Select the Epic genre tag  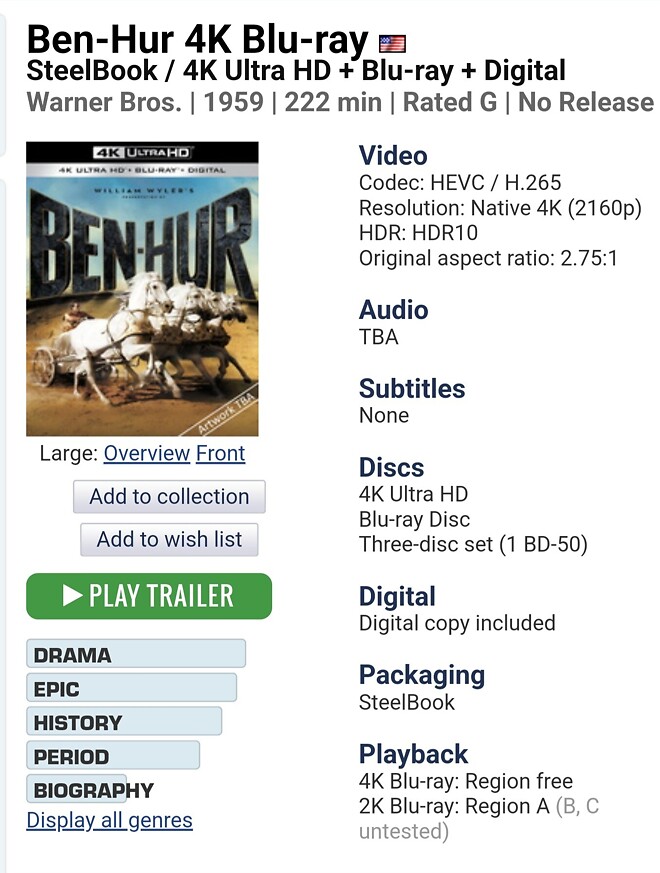[131, 688]
